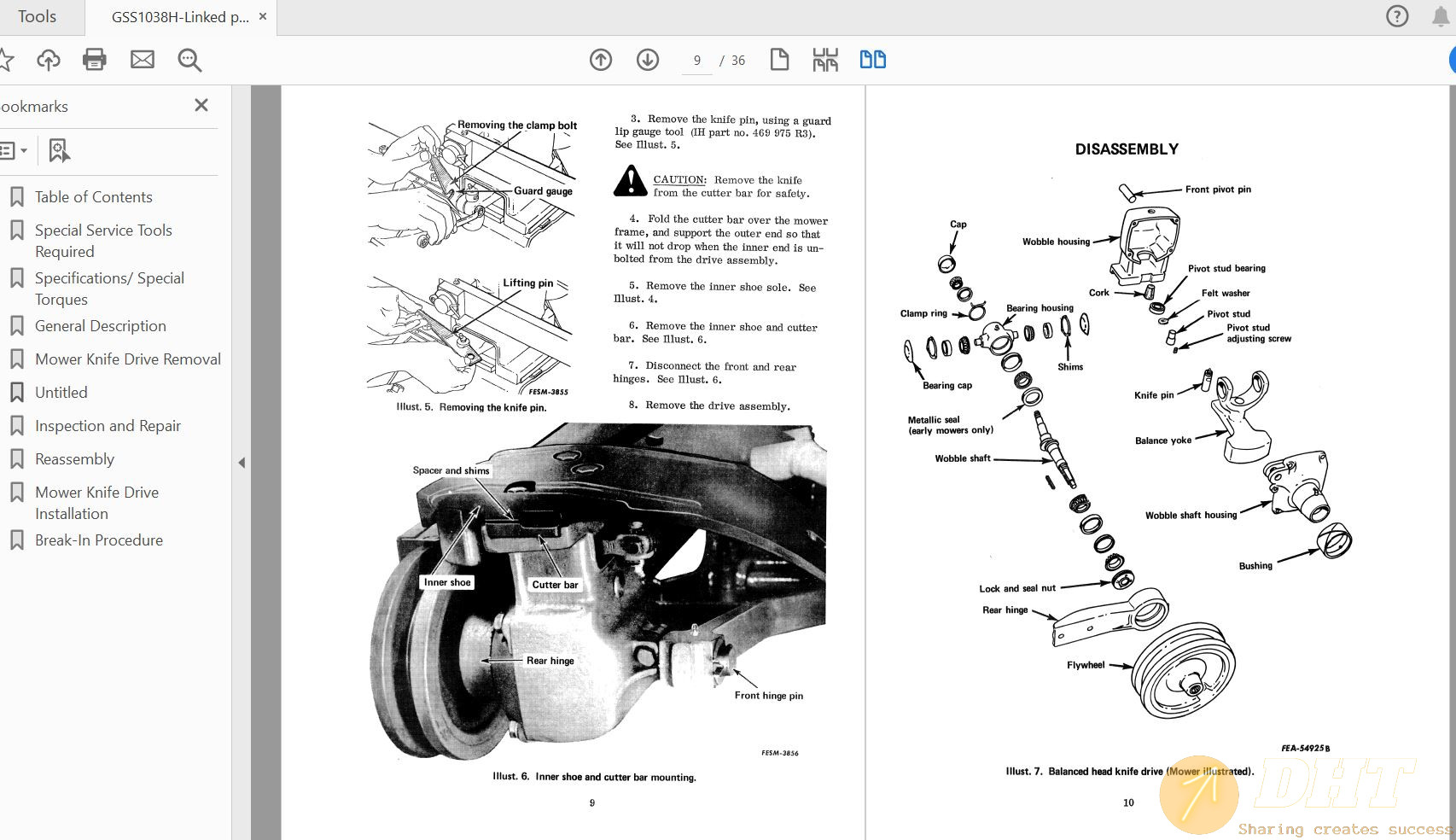The height and width of the screenshot is (840, 1456).
Task: Click the 'Wobble housing' diagram label
Action: 1056,242
